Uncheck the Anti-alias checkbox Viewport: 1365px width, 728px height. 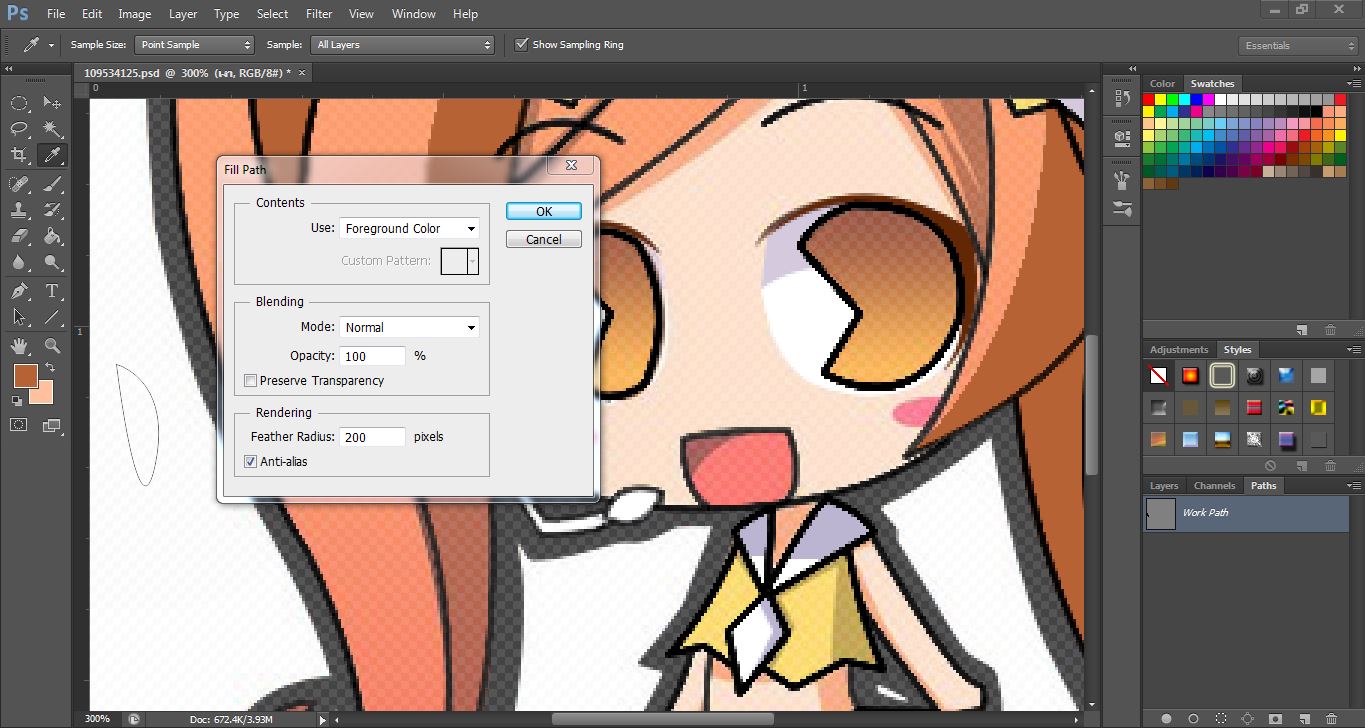[250, 462]
